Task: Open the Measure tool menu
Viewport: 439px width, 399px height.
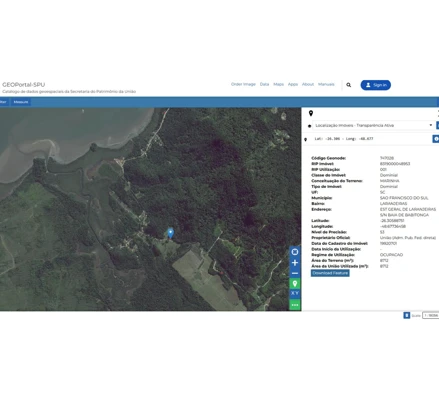Action: 21,102
